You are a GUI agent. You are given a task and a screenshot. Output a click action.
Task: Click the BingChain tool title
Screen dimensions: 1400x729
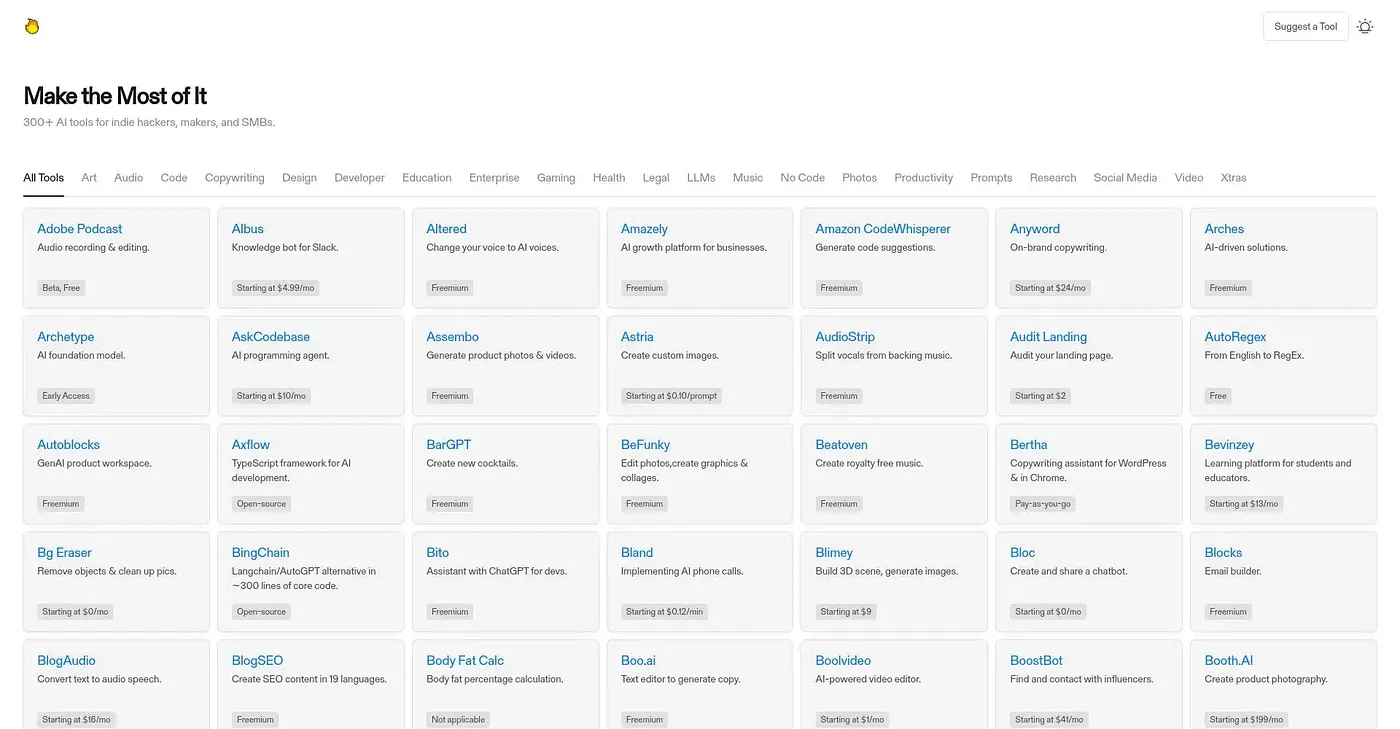click(x=261, y=553)
